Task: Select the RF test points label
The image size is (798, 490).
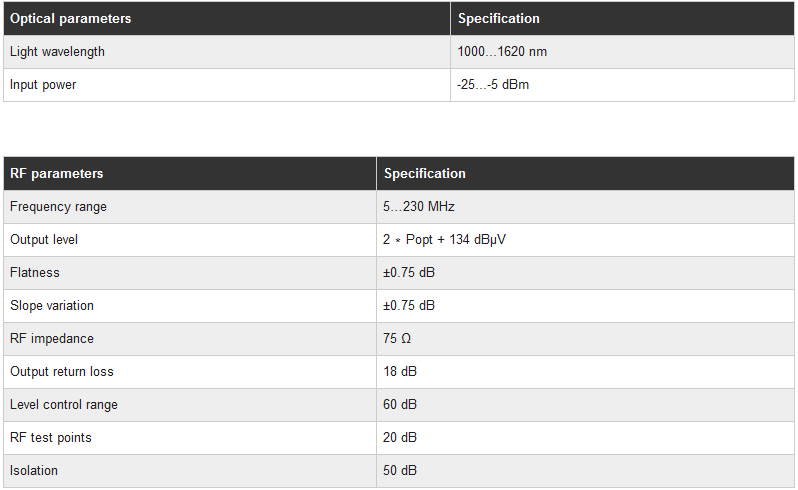Action: point(51,438)
